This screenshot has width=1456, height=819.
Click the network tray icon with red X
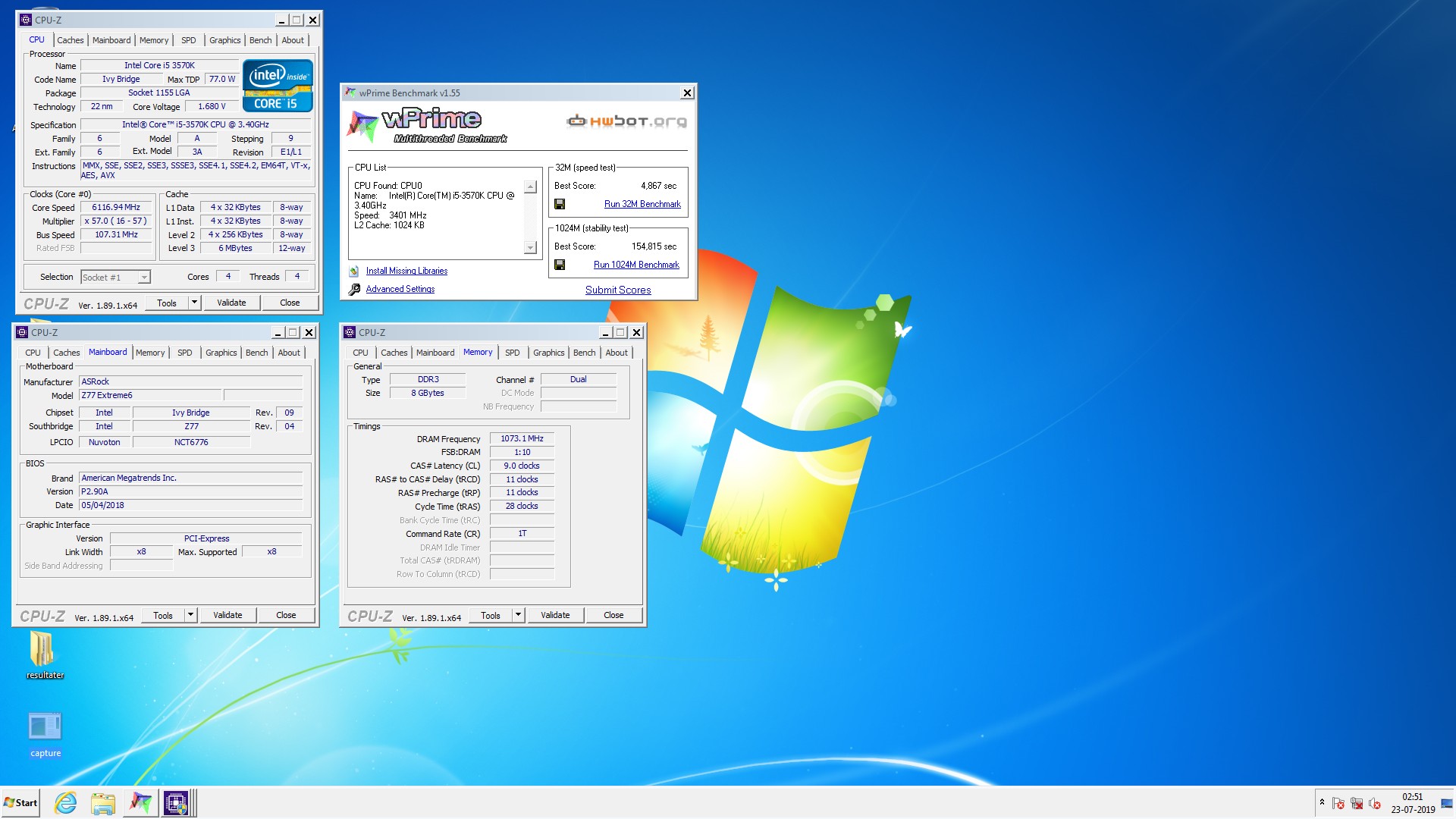pyautogui.click(x=1357, y=803)
